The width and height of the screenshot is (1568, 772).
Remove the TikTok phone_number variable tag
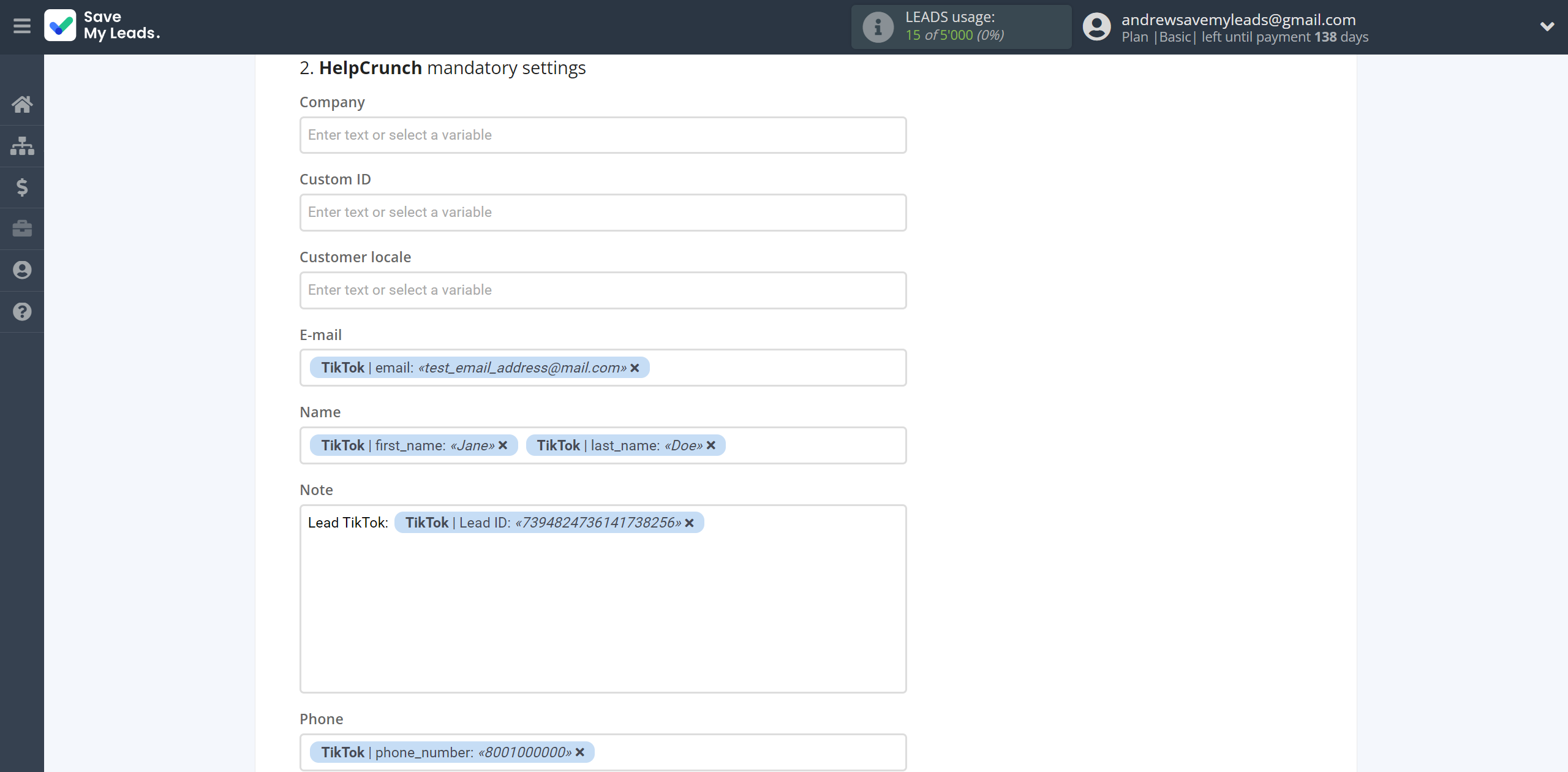[580, 752]
